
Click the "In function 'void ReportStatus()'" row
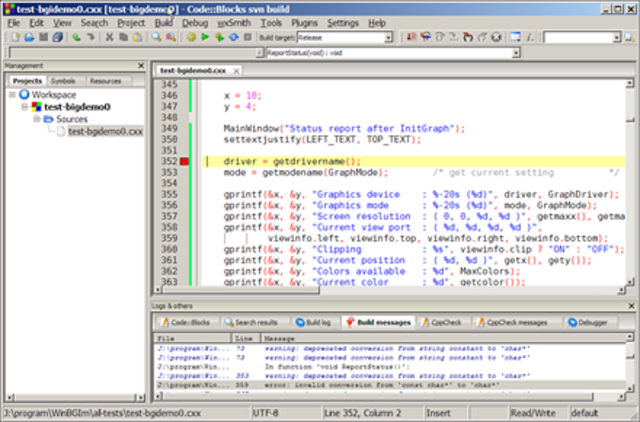click(390, 367)
